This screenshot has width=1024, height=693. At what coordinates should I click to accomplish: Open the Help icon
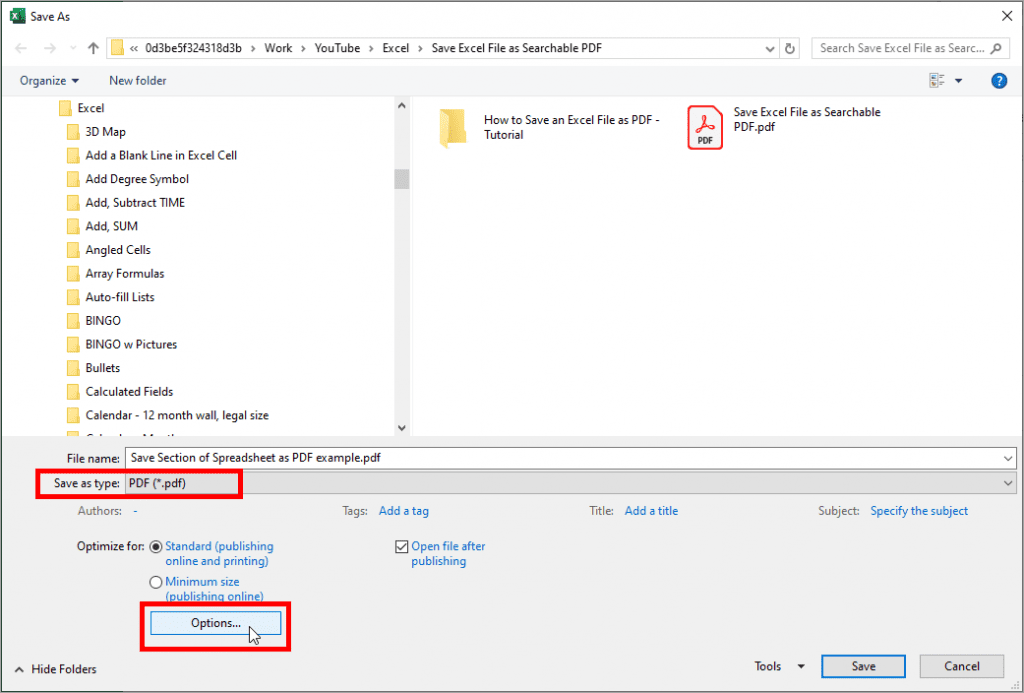[999, 80]
